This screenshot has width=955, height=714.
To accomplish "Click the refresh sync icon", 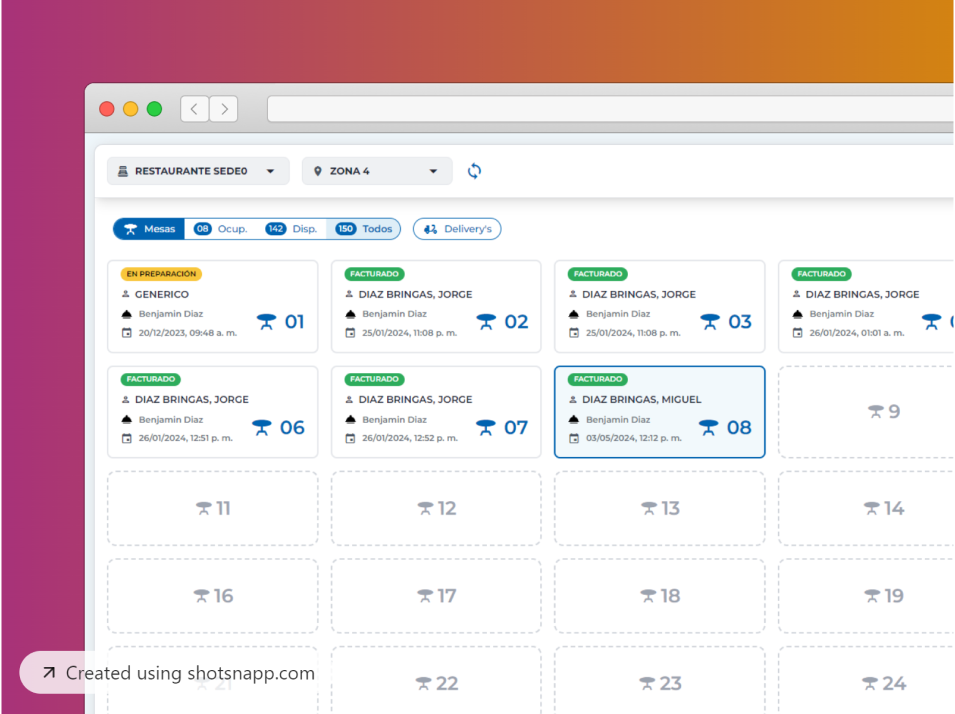I will click(x=474, y=171).
